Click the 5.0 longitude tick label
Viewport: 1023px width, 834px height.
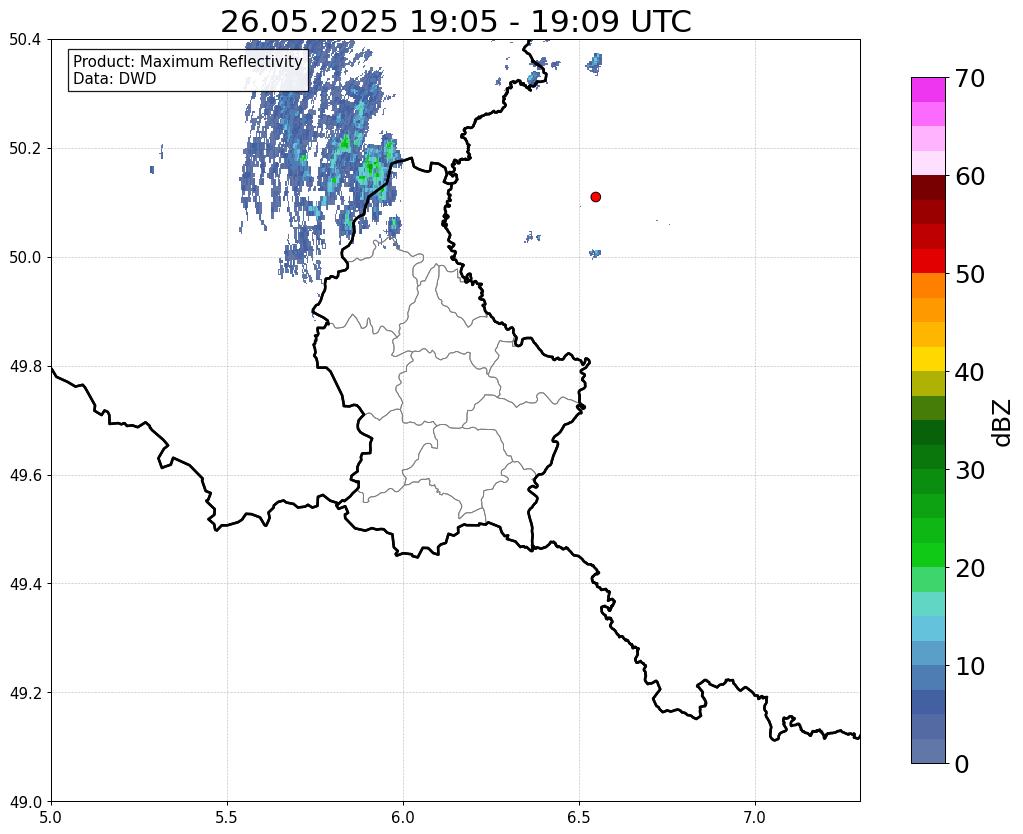click(51, 817)
